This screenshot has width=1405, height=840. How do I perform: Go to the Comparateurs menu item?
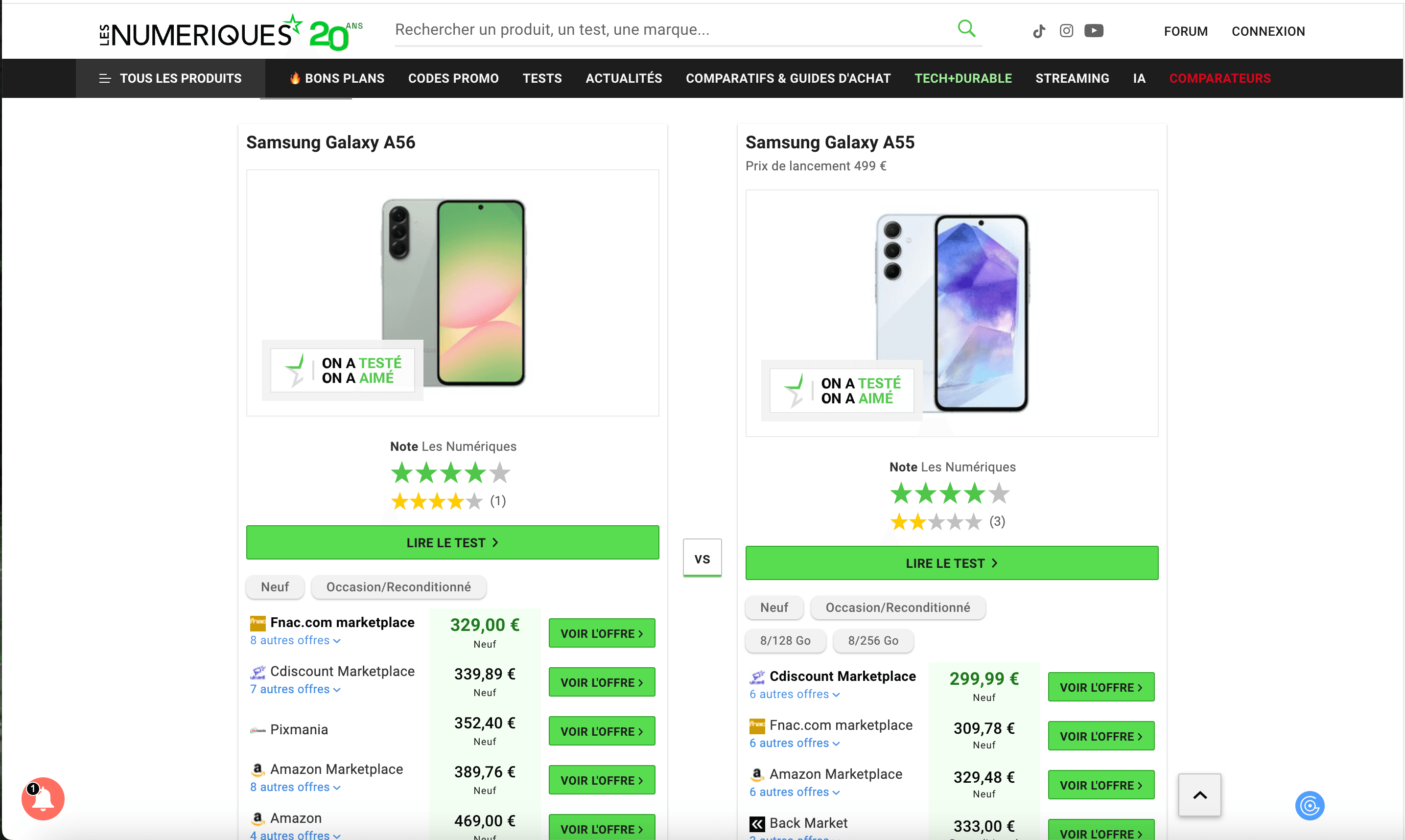(1220, 78)
